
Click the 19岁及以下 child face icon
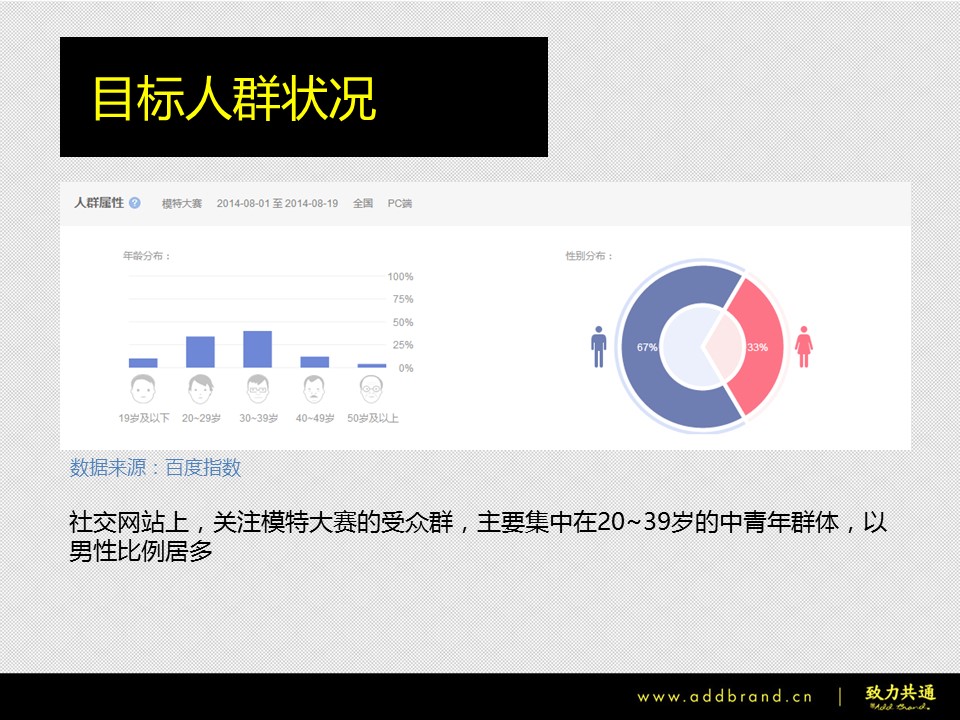(143, 389)
